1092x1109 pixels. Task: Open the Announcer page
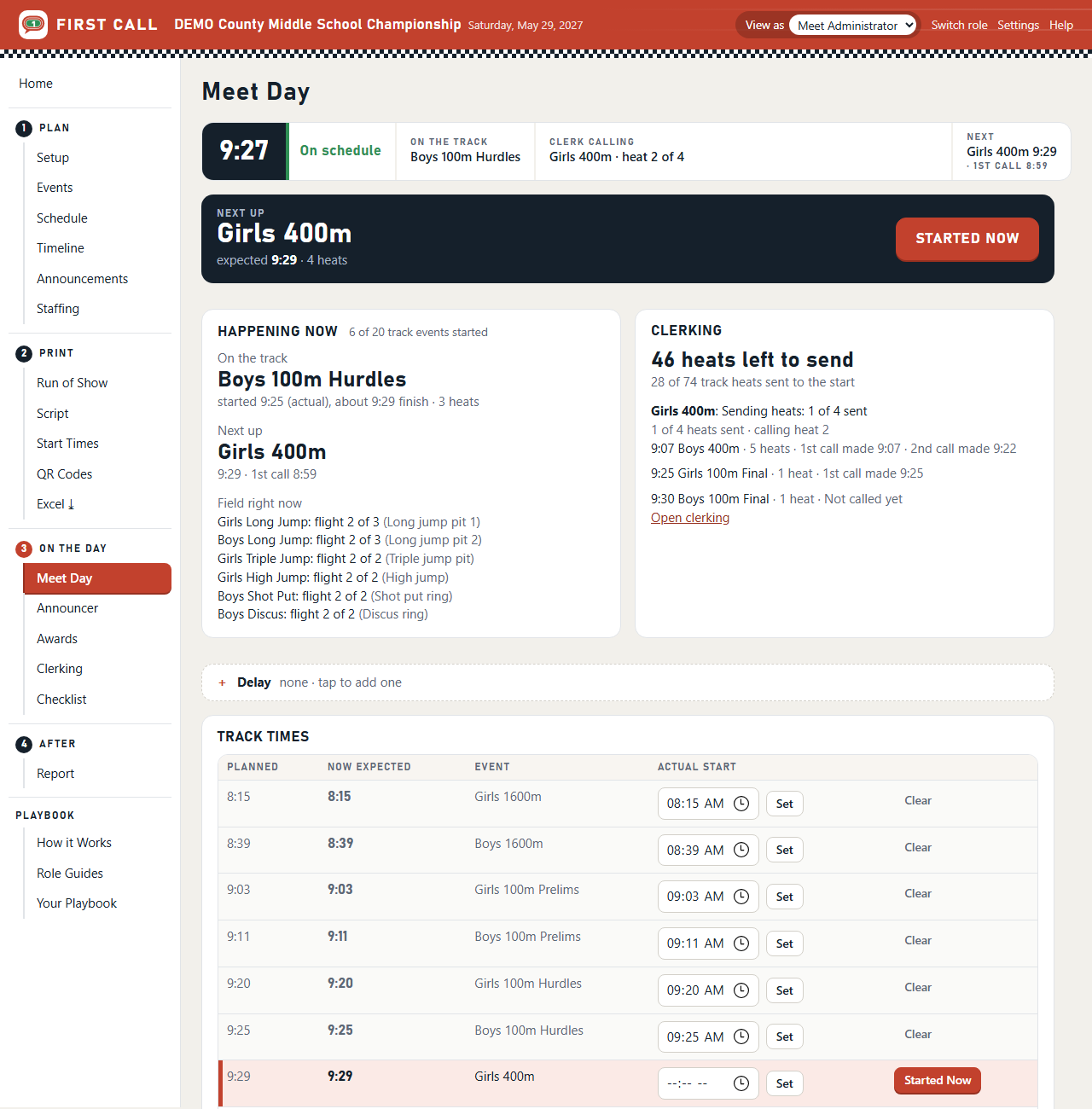[x=67, y=608]
